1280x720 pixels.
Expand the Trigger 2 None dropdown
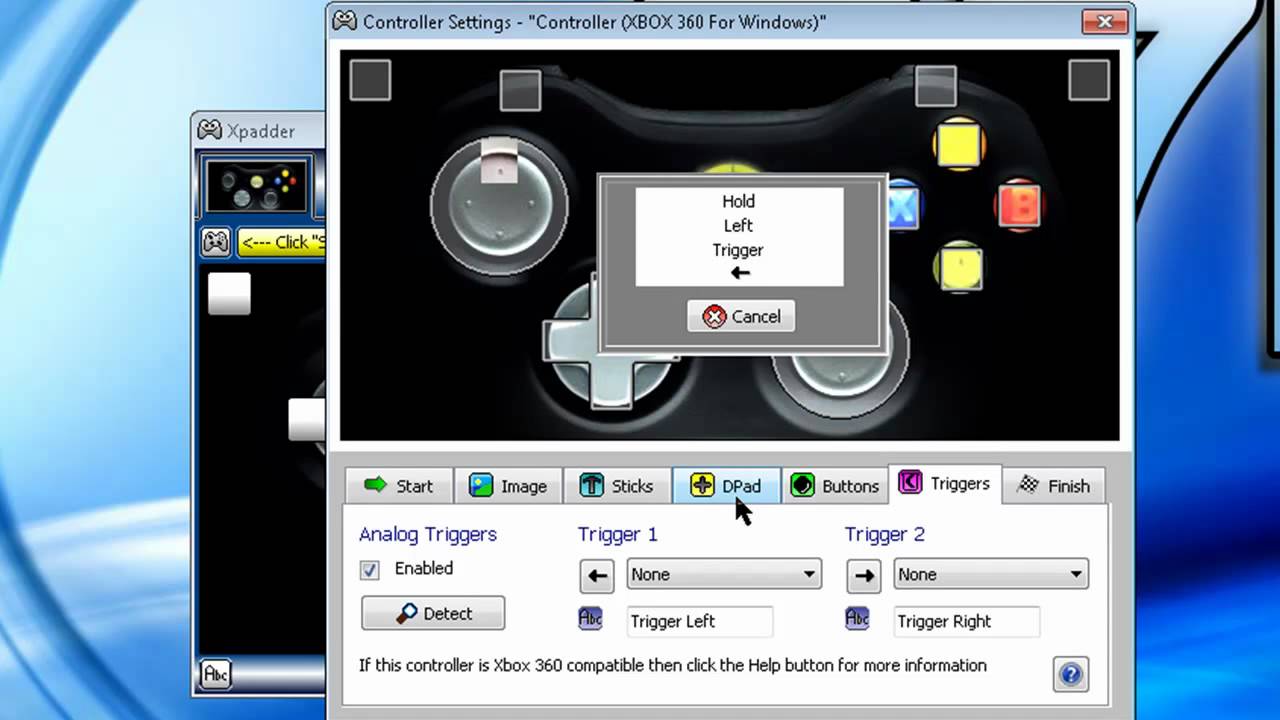(x=991, y=574)
